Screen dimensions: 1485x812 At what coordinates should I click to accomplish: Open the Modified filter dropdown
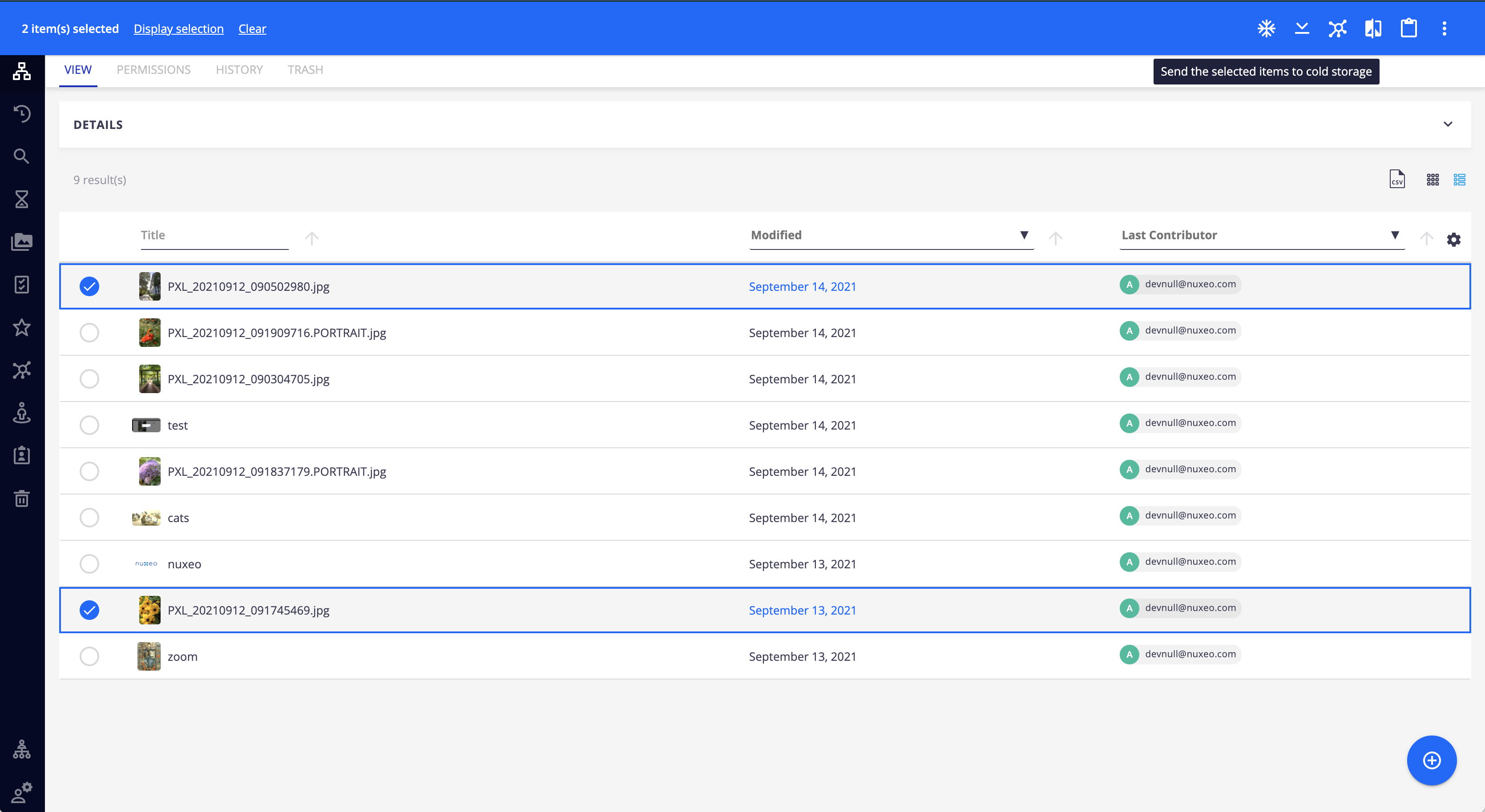tap(1024, 235)
